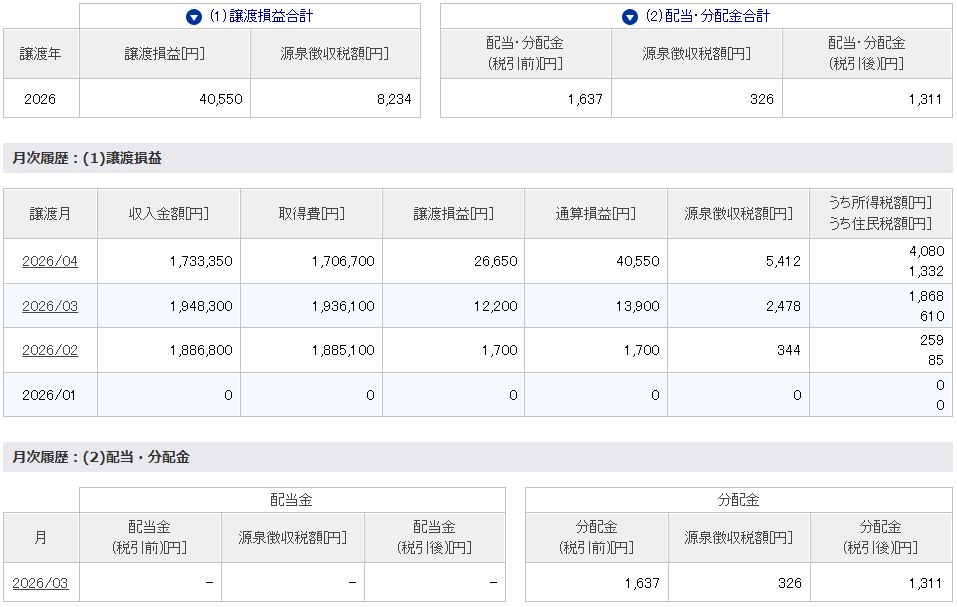
Task: Click the arrow icon beside (2) 配当・分配金合計
Action: [x=629, y=17]
